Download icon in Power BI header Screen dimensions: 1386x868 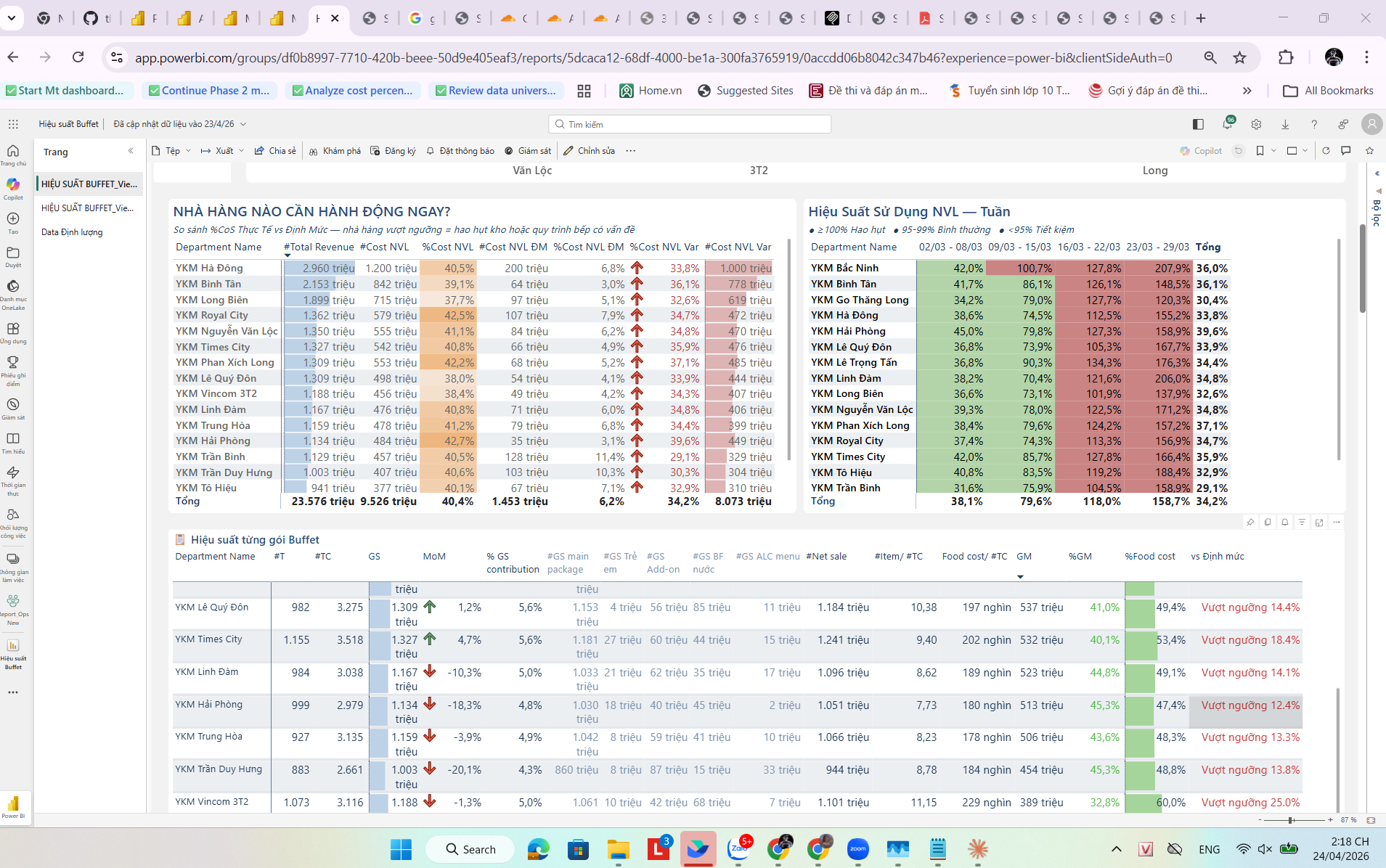[x=1285, y=124]
